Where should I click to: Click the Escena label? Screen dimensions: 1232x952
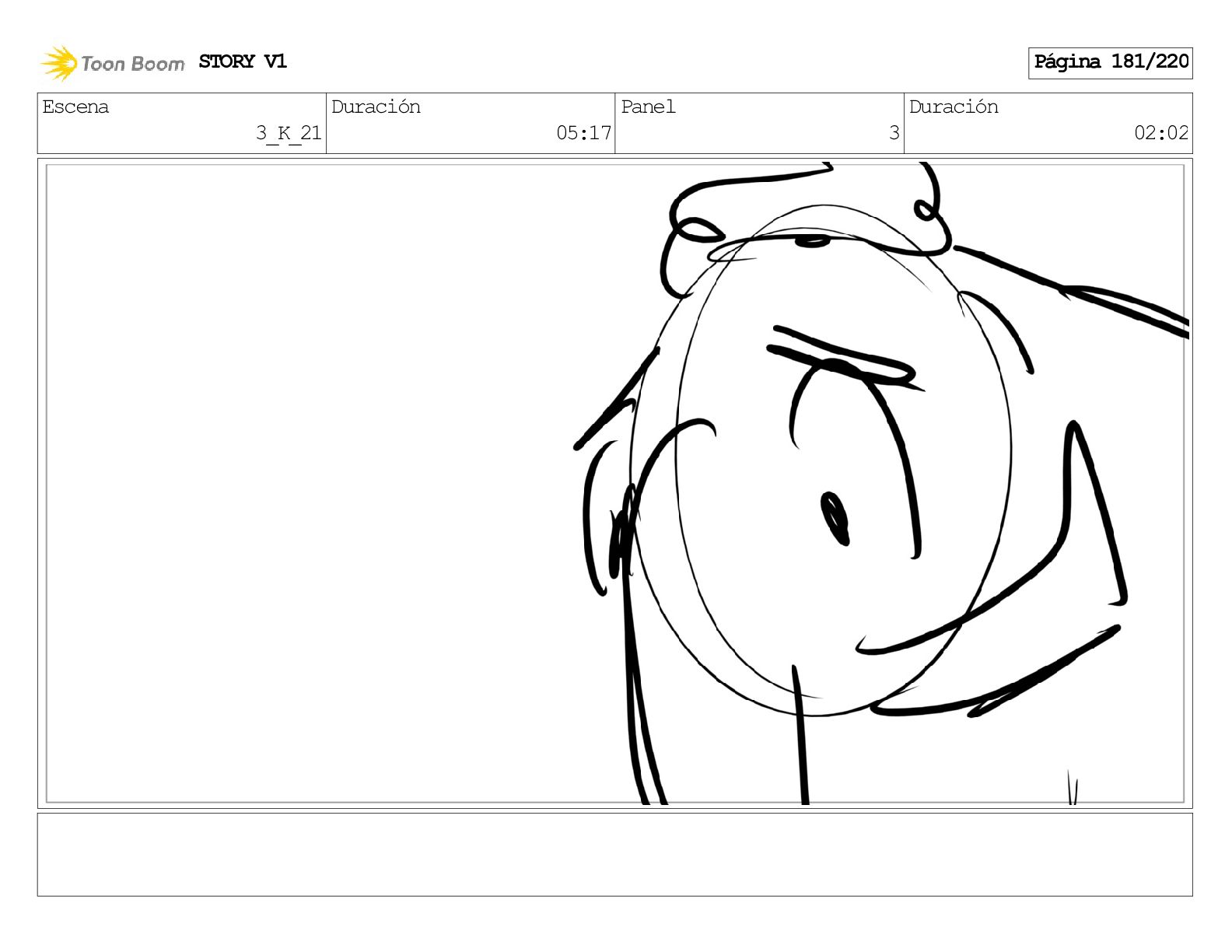click(75, 107)
